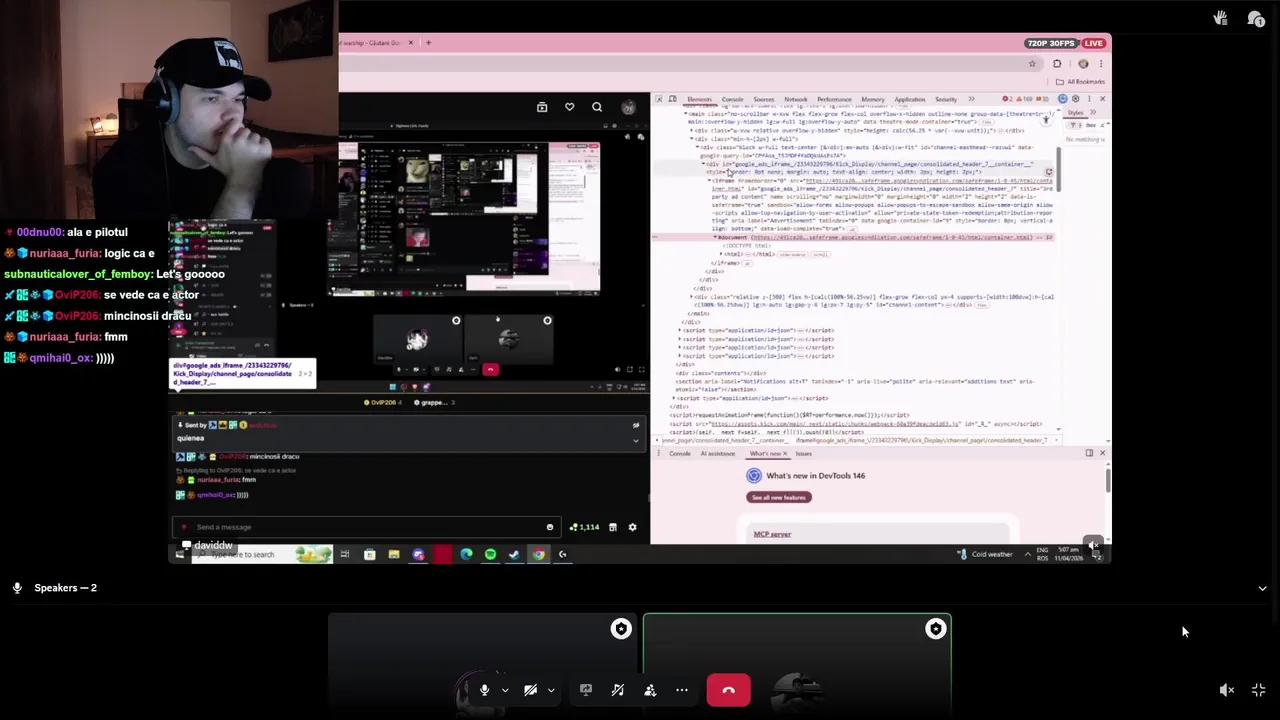Exit fullscreen with the corner arrows icon
The height and width of the screenshot is (720, 1280).
point(1259,690)
